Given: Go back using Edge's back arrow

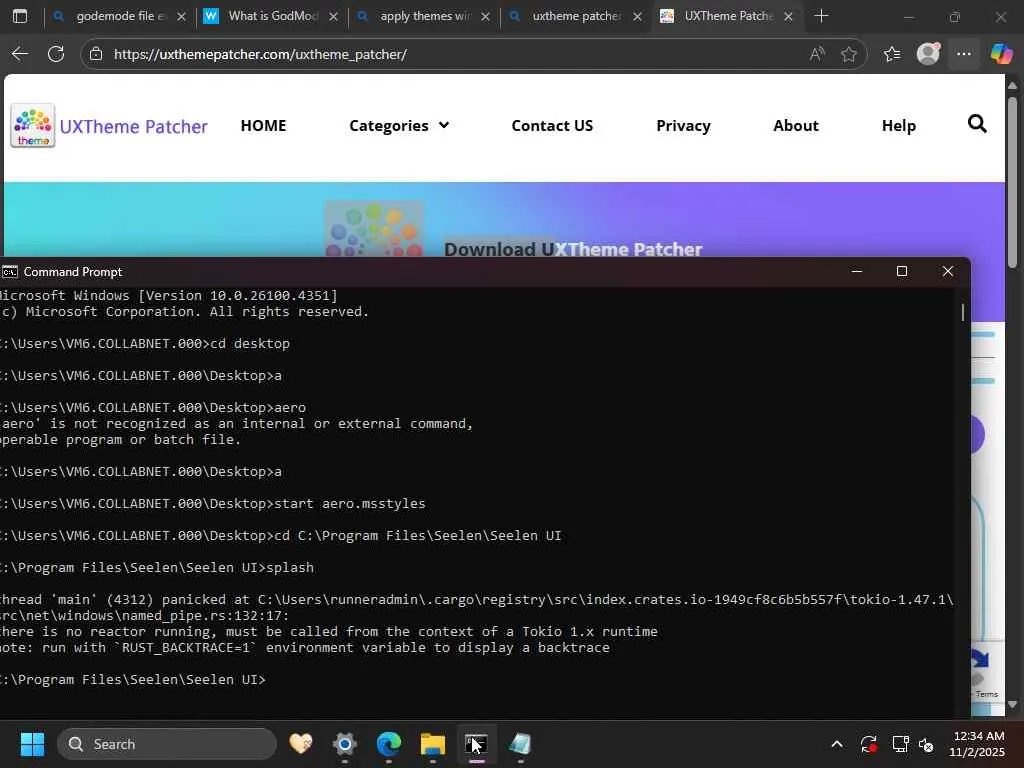Looking at the screenshot, I should pyautogui.click(x=20, y=54).
